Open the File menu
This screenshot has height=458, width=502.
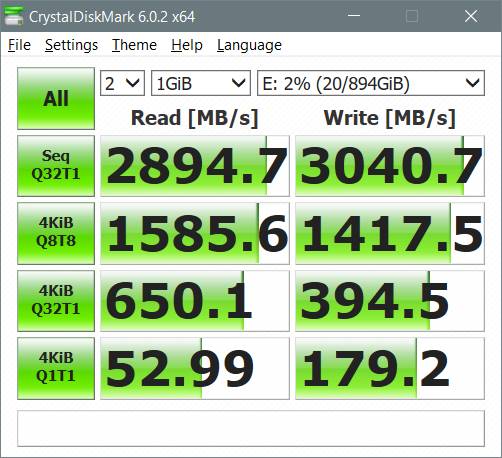coord(19,45)
